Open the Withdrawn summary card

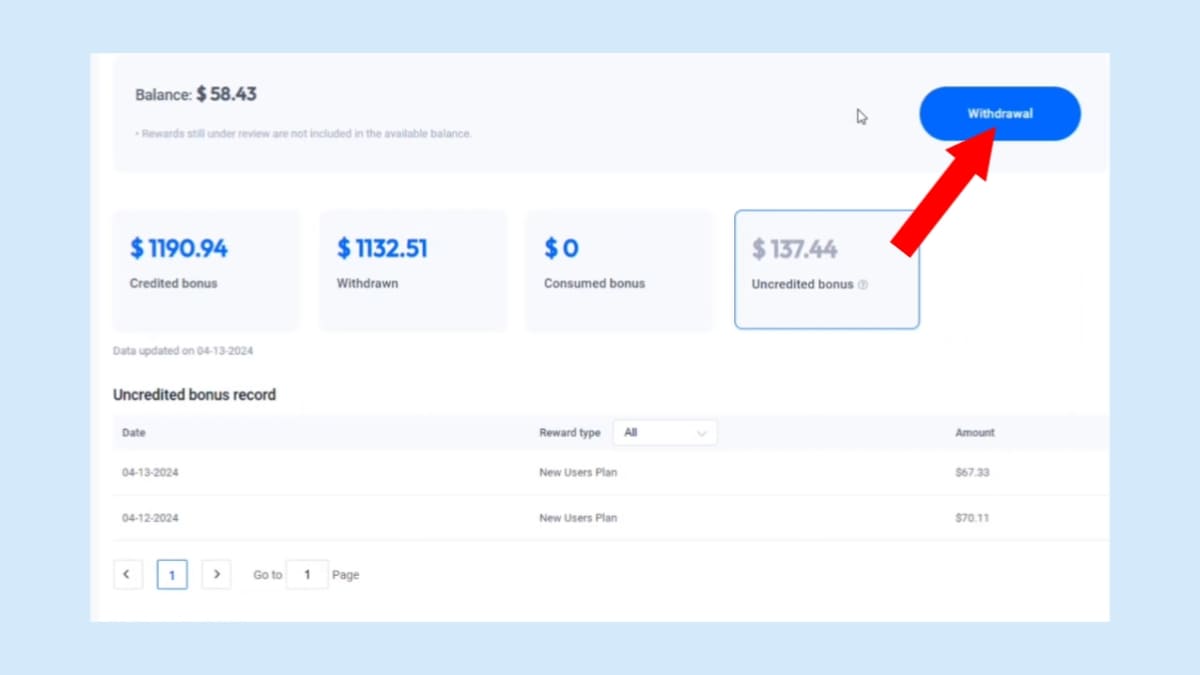coord(412,270)
